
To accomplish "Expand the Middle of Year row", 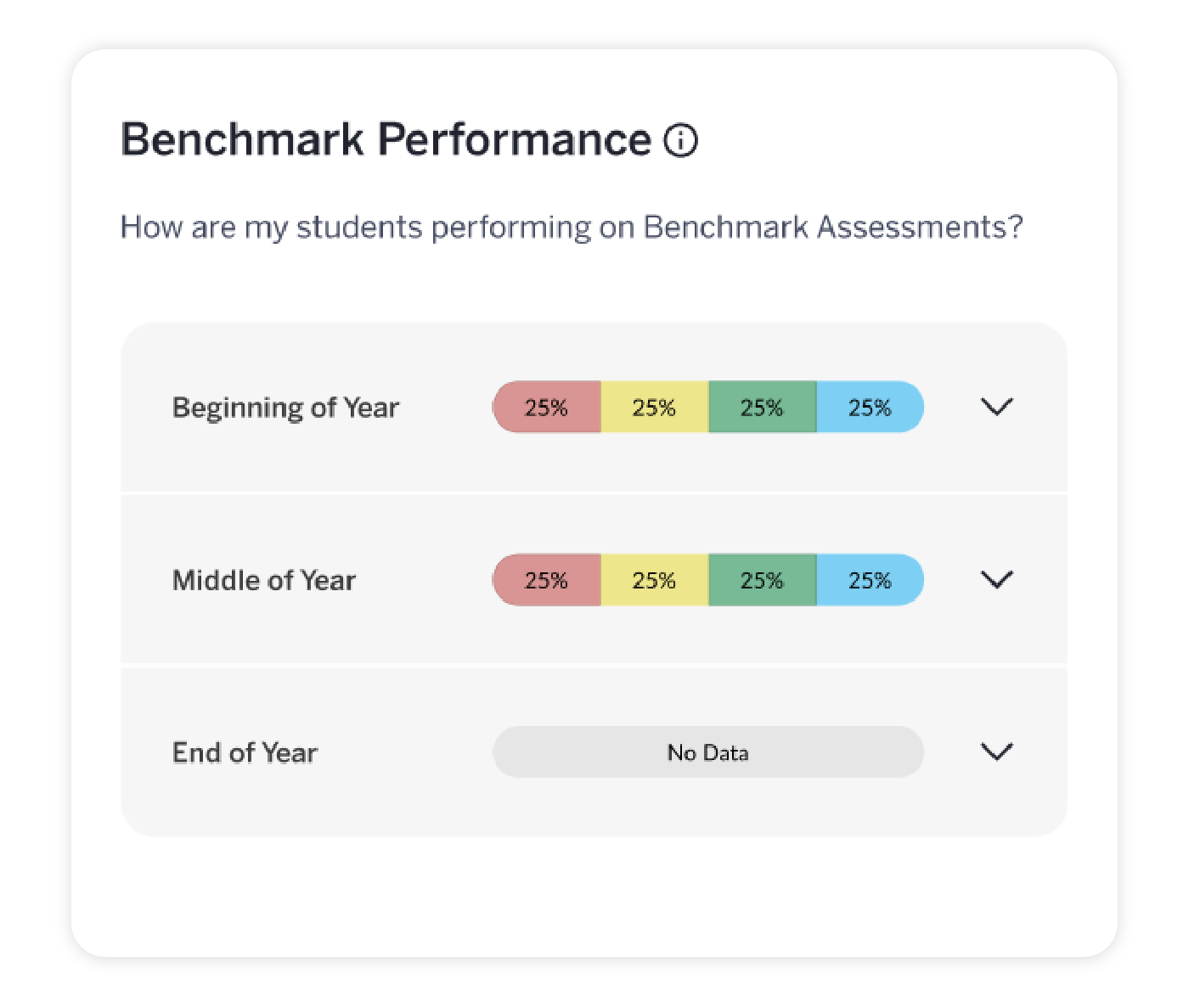I will click(x=997, y=580).
